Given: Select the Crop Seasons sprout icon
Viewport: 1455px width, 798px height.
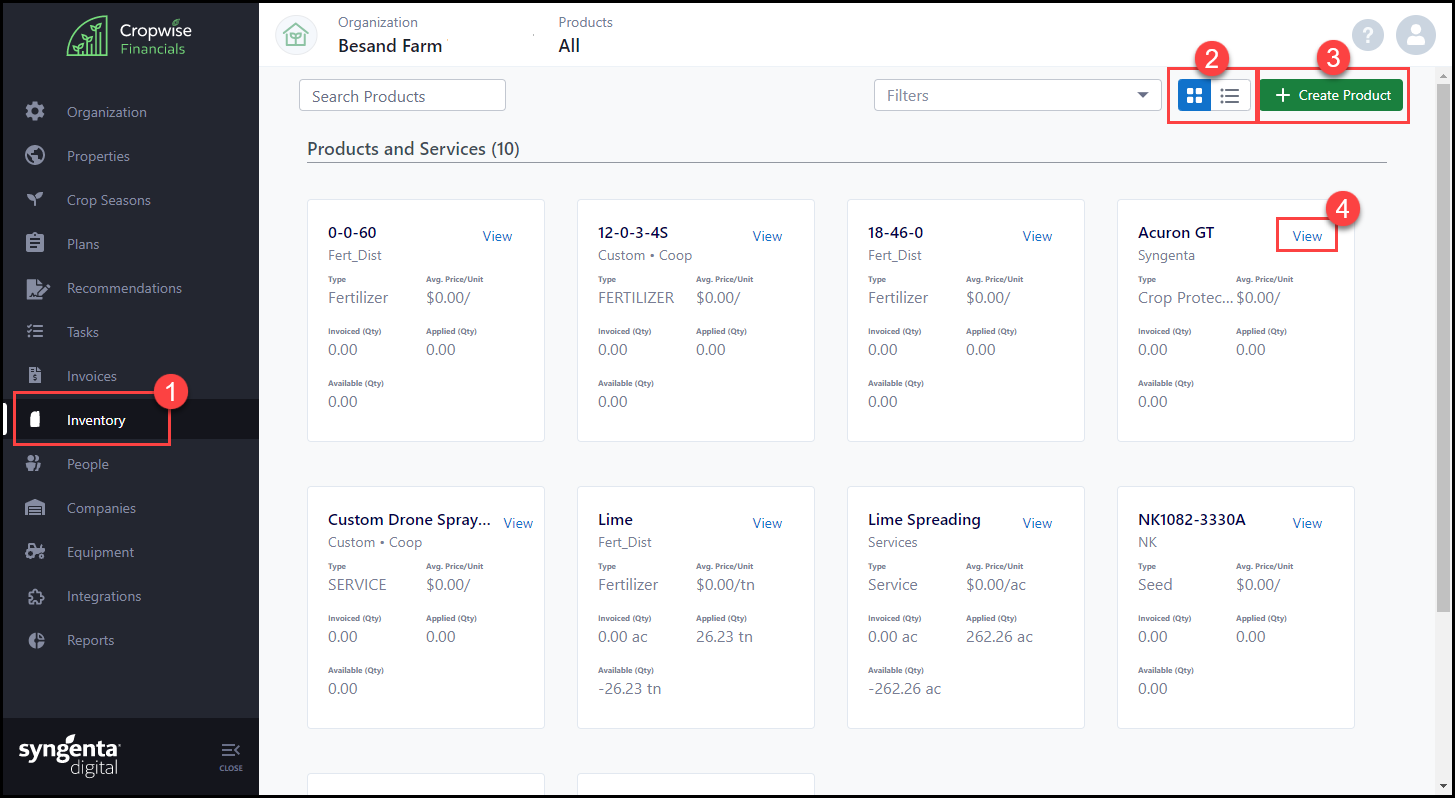Looking at the screenshot, I should pyautogui.click(x=35, y=200).
